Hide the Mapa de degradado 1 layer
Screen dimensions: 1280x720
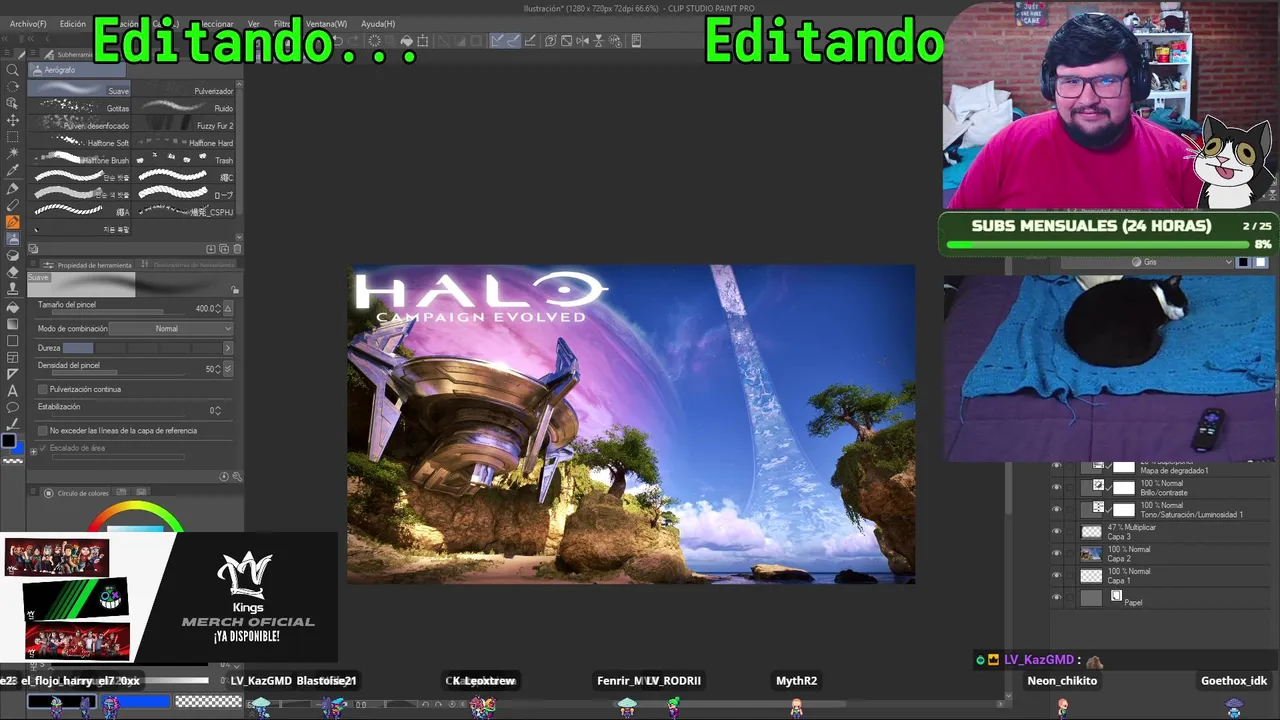(x=1056, y=466)
